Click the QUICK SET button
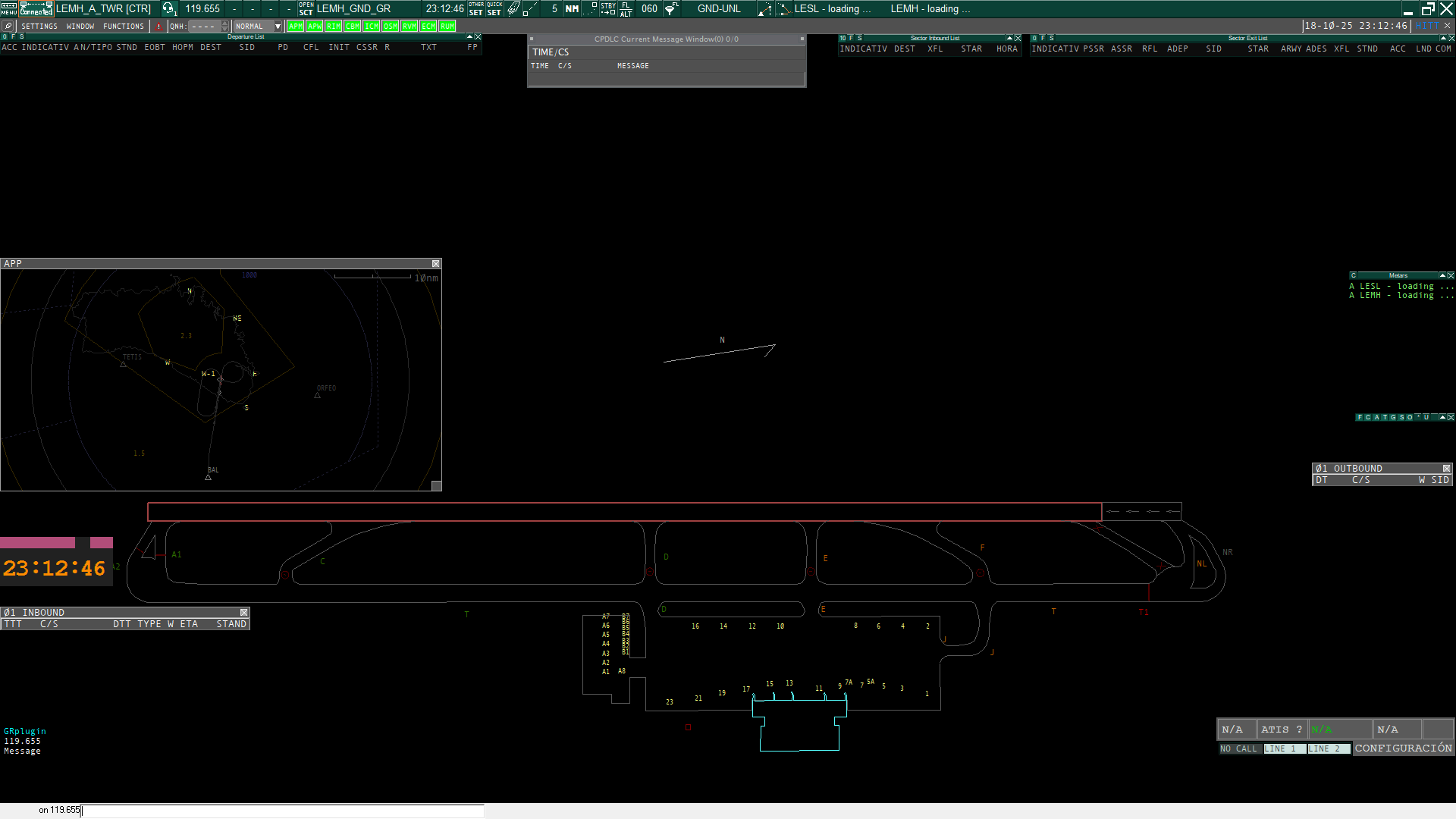 coord(494,8)
